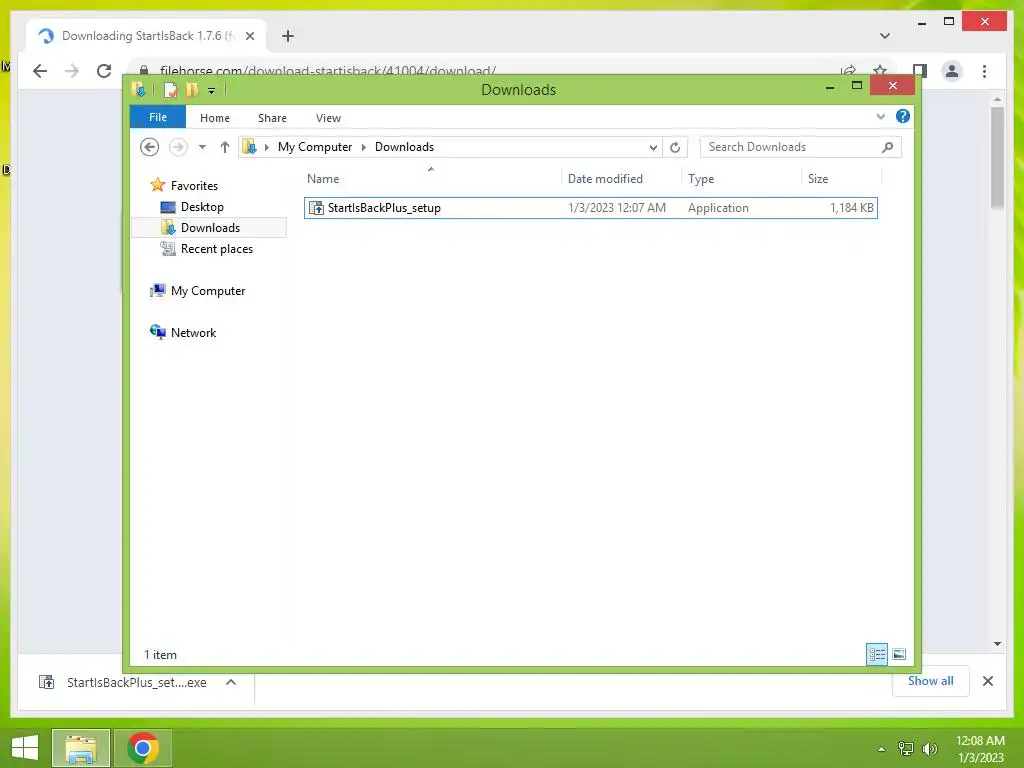Bookmark this page with star icon
The image size is (1024, 768).
(x=880, y=69)
